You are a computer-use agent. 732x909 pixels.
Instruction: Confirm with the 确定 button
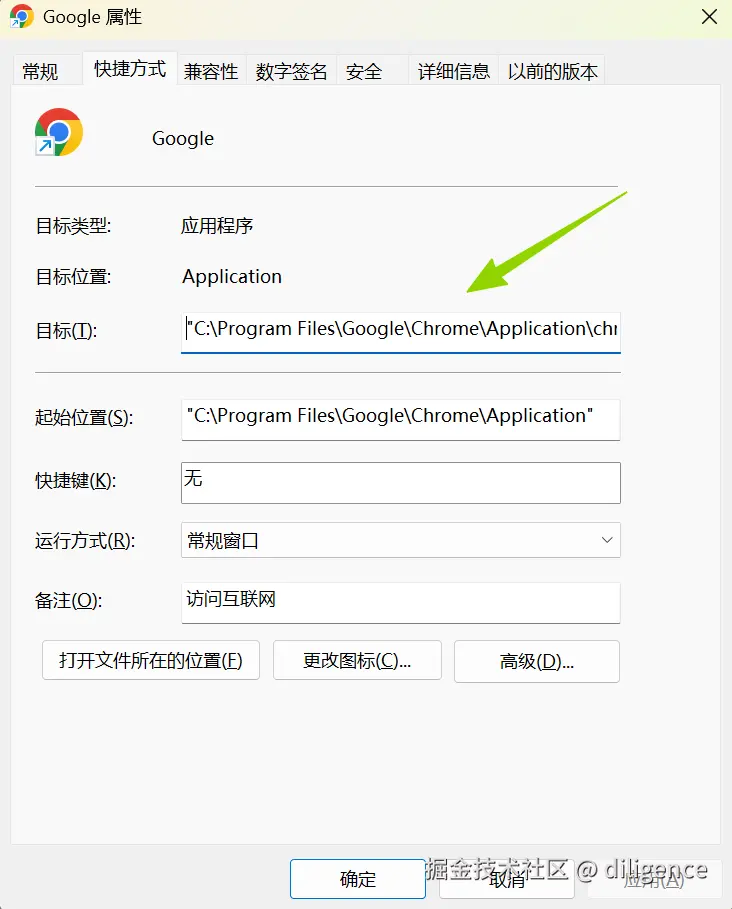(358, 879)
